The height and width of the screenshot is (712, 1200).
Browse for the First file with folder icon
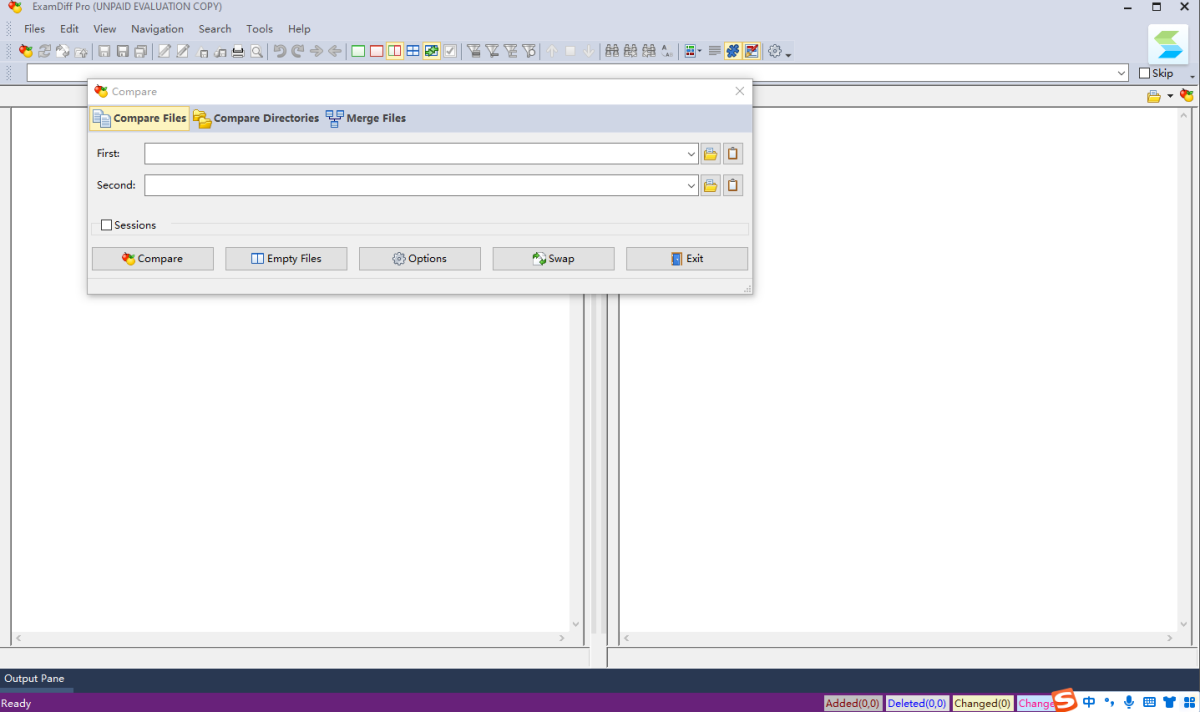click(711, 154)
